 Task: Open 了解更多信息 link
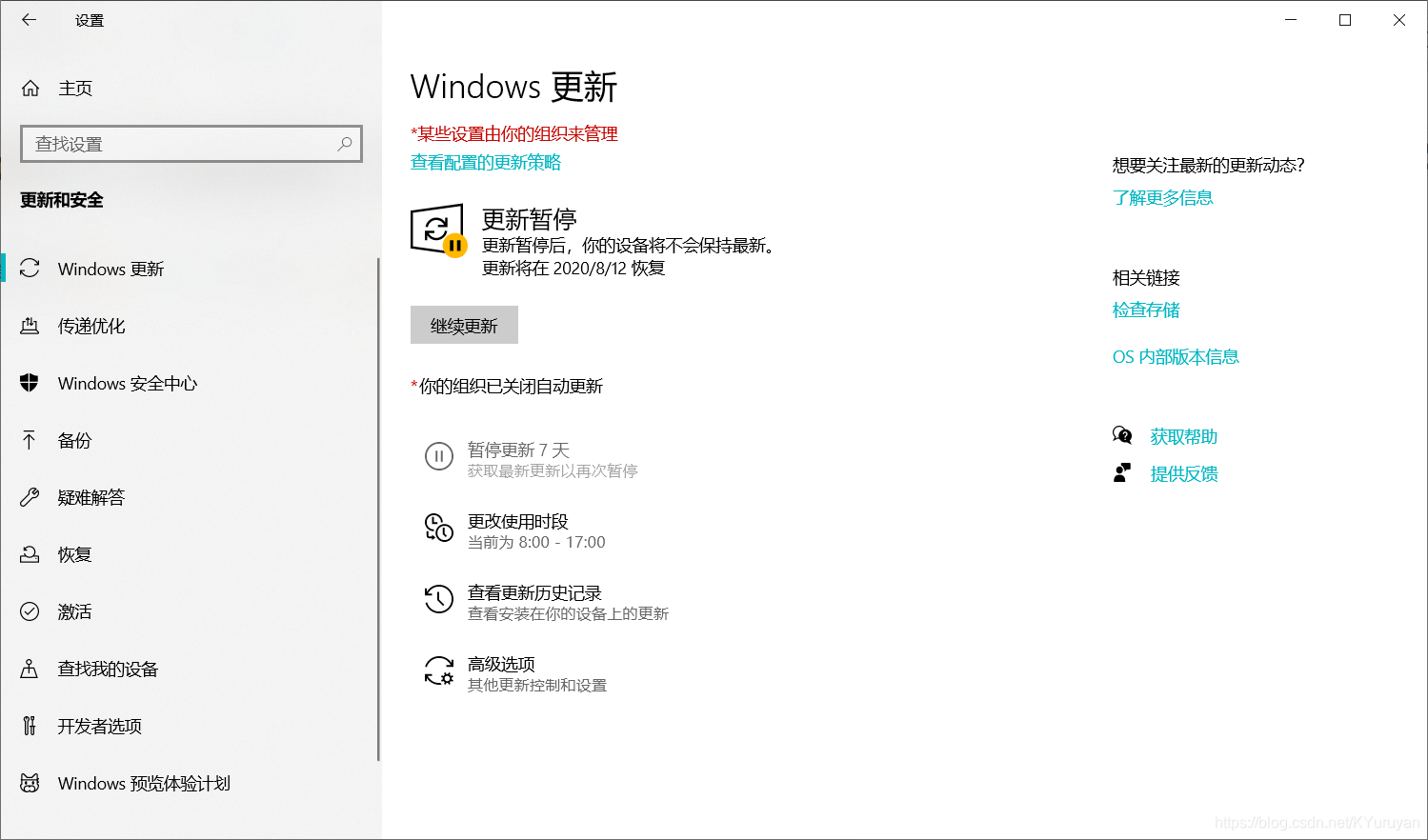point(1162,198)
